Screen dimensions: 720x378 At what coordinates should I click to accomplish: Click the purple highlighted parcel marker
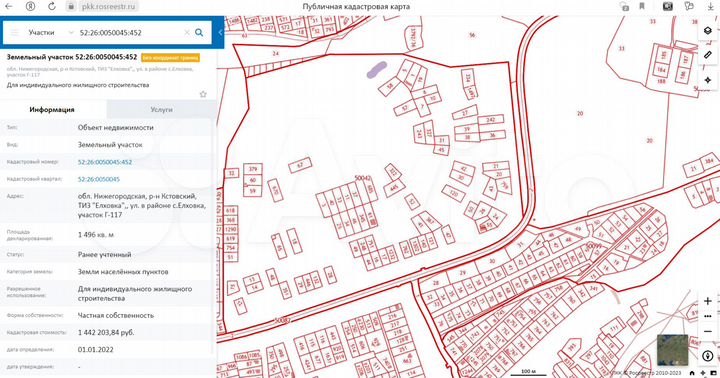tap(377, 70)
